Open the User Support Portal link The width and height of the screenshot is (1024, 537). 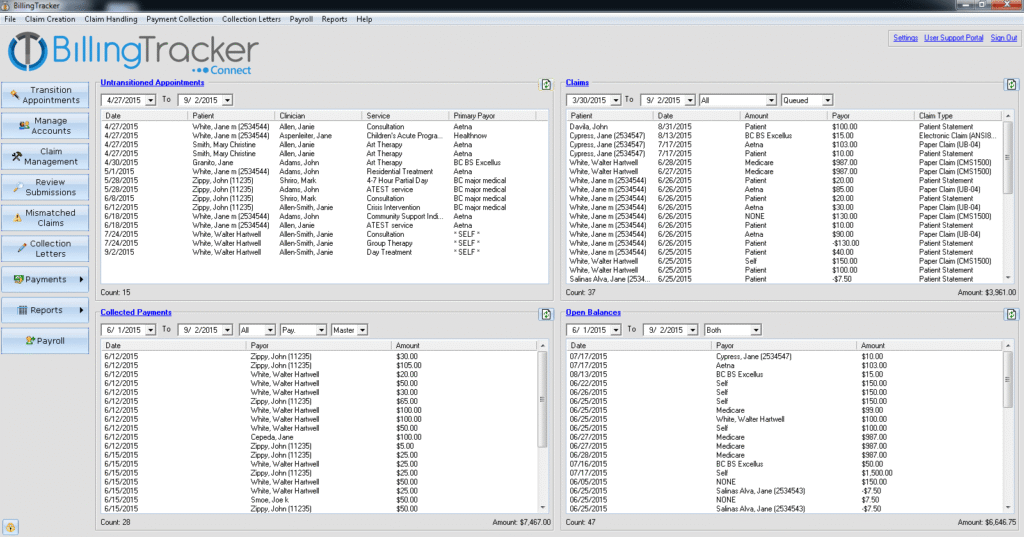coord(953,38)
